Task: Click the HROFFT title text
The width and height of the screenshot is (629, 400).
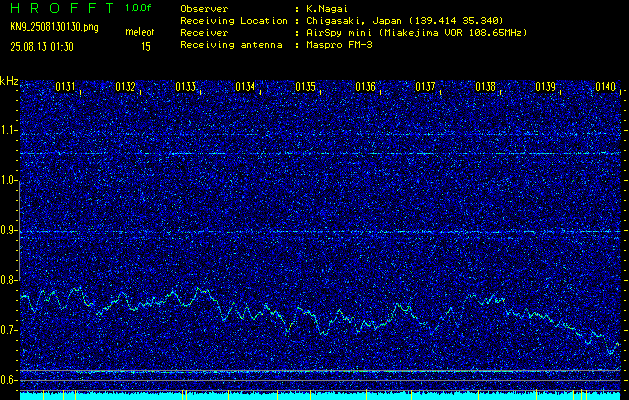Action: 62,8
